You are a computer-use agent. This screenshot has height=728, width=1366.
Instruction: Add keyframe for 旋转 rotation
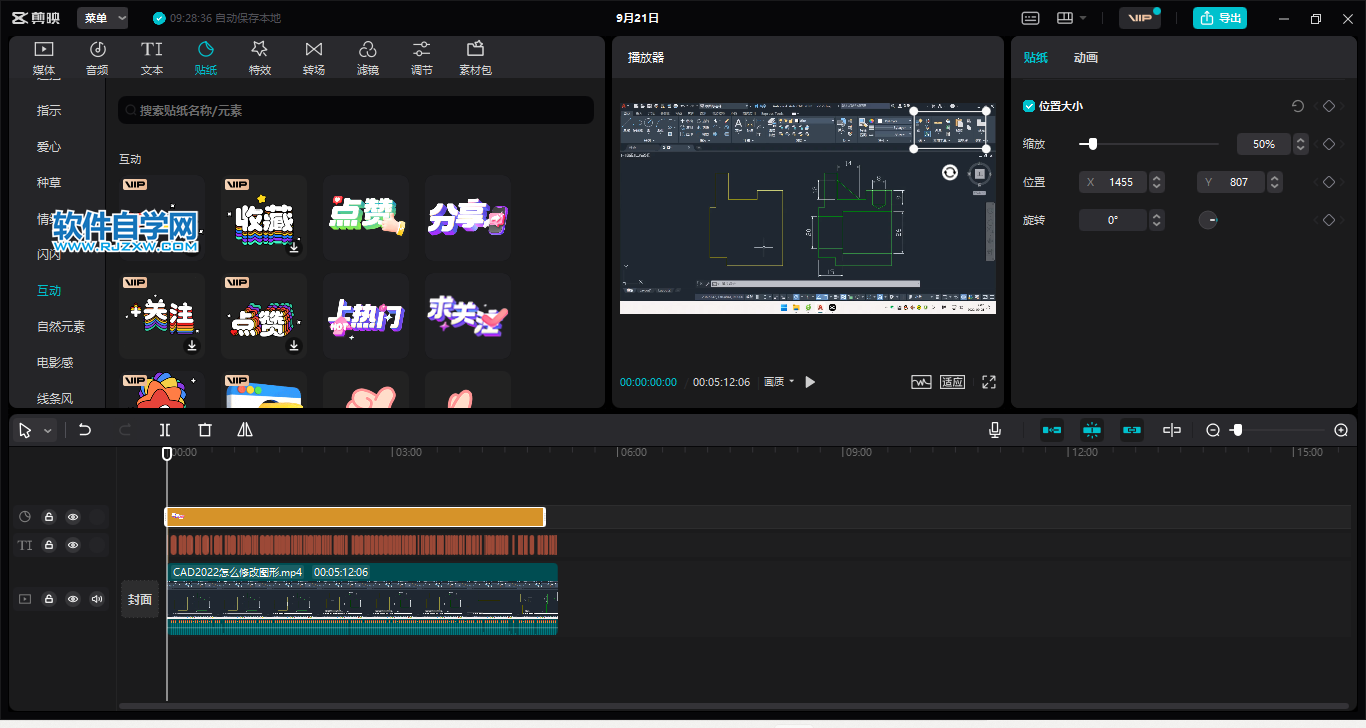point(1329,220)
